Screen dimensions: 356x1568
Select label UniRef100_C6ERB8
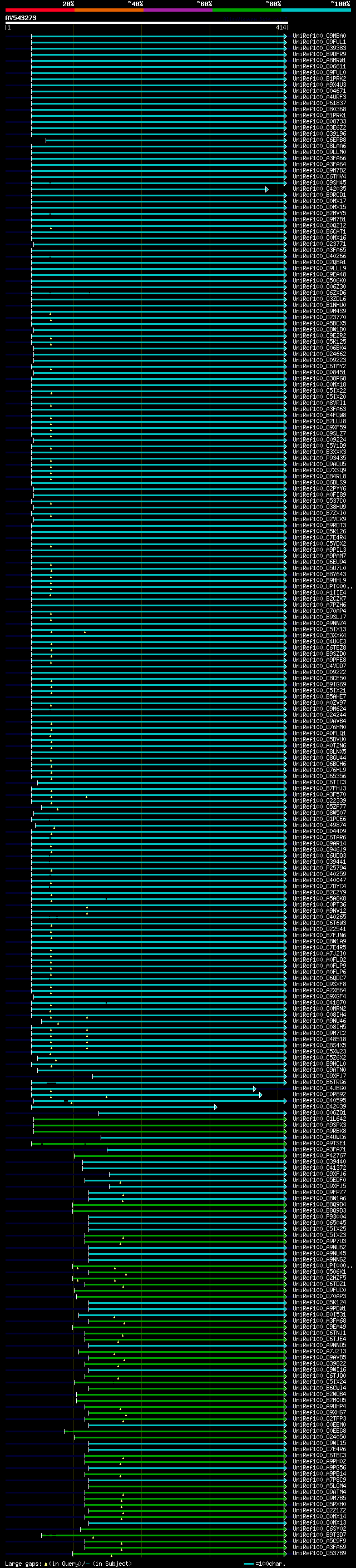click(319, 140)
